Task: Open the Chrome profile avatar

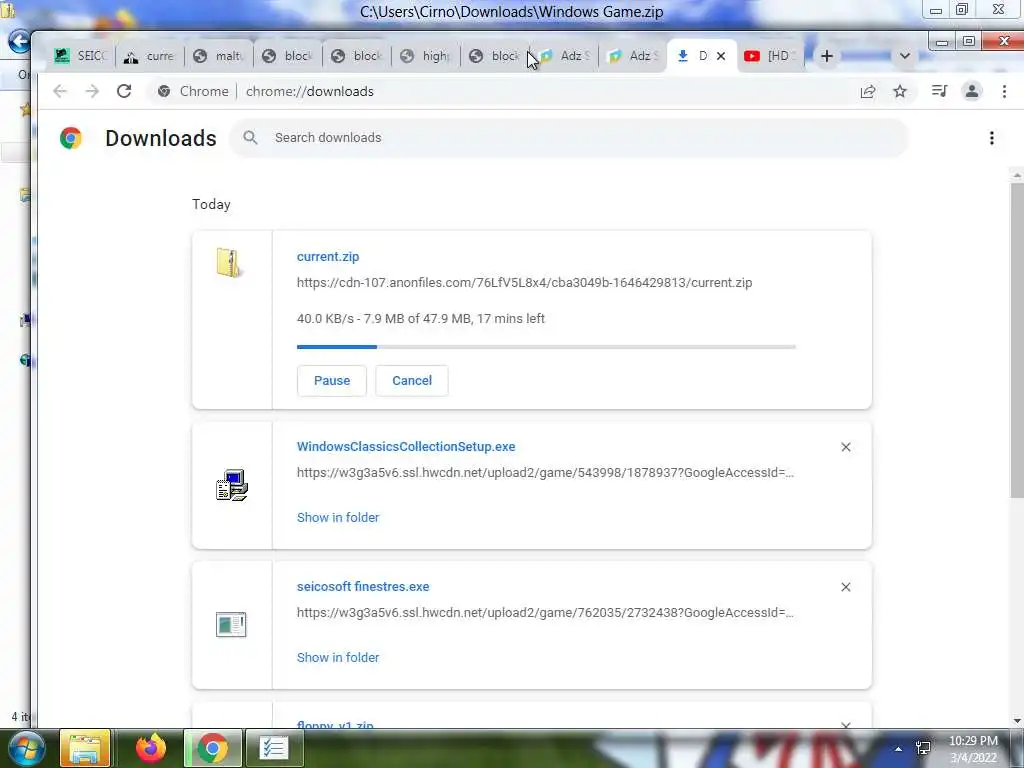Action: [x=972, y=91]
